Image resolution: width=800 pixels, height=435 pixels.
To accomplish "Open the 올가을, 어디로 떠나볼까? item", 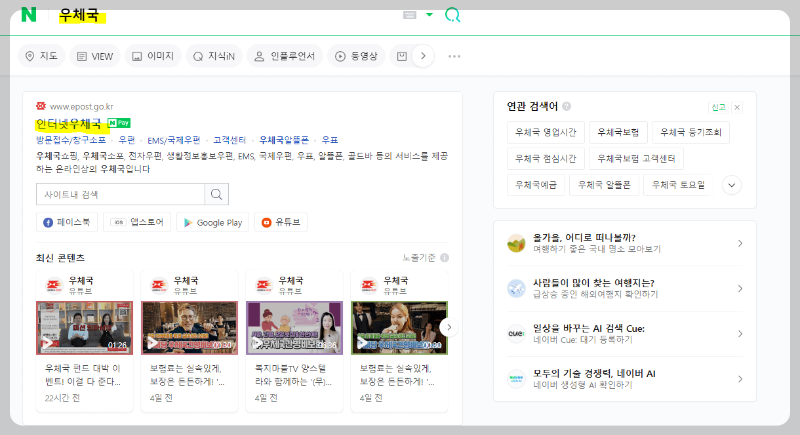I will coord(624,243).
